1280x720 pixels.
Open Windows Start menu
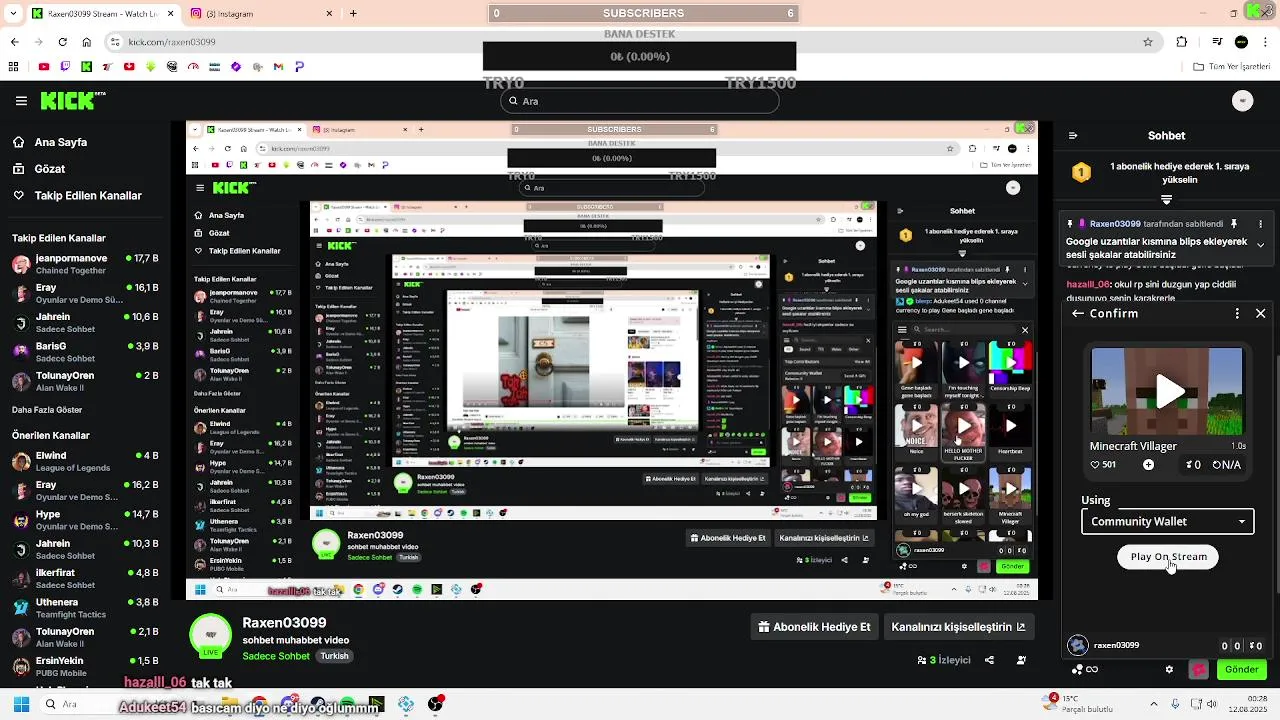tap(20, 704)
